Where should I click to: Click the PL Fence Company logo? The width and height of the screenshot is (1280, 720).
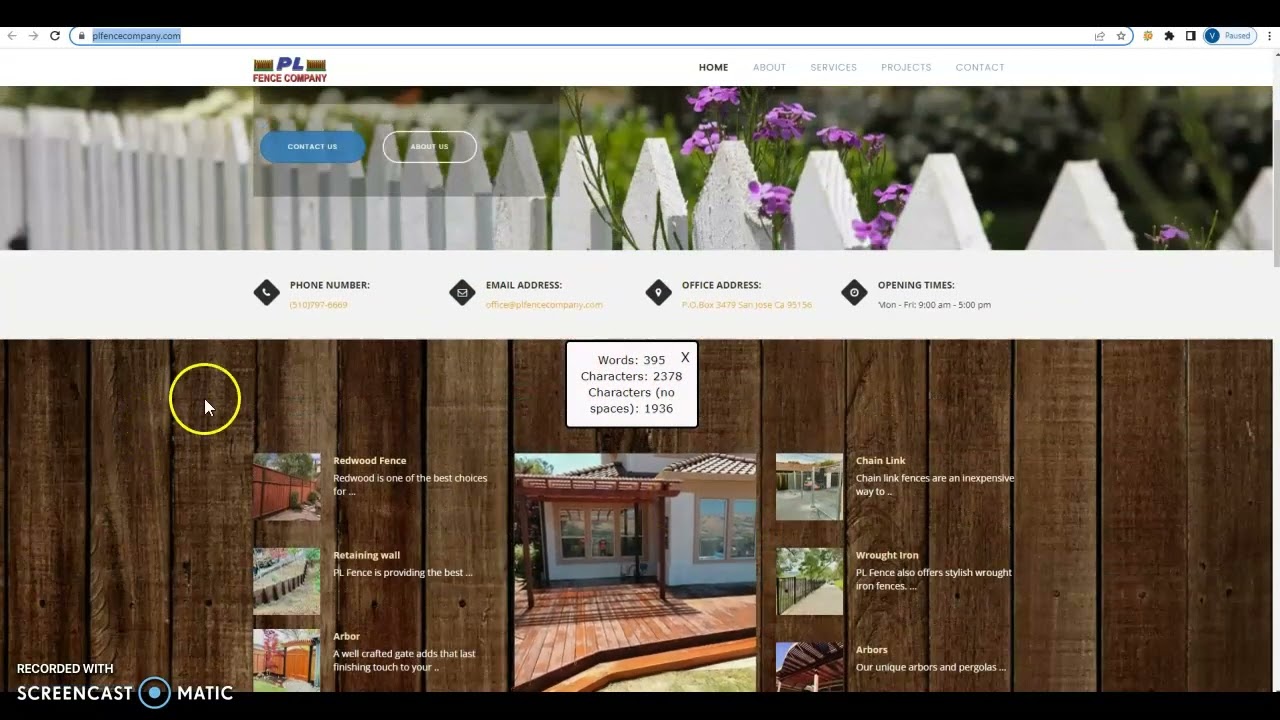(x=290, y=69)
